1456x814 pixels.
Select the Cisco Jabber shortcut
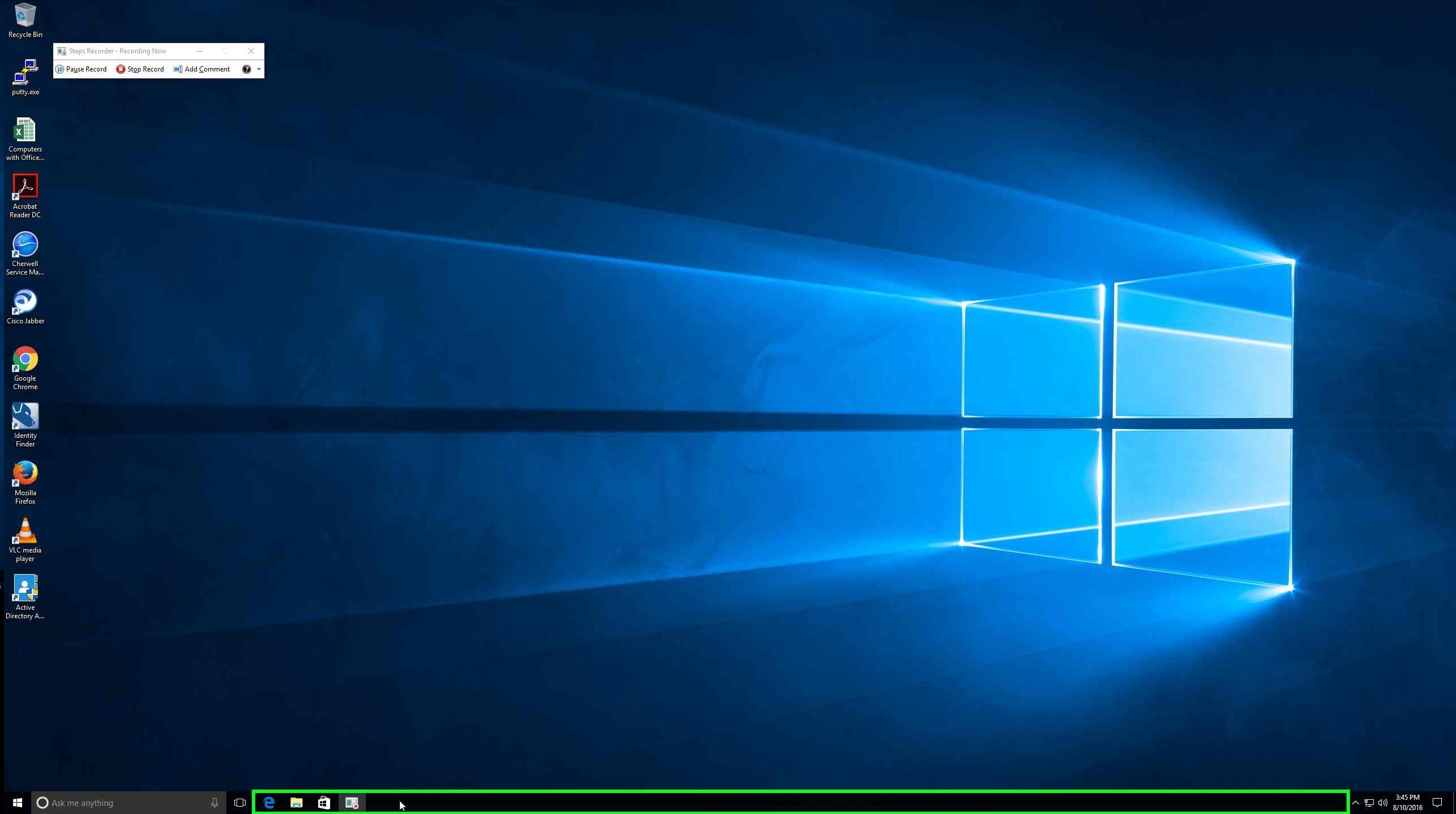pos(25,307)
